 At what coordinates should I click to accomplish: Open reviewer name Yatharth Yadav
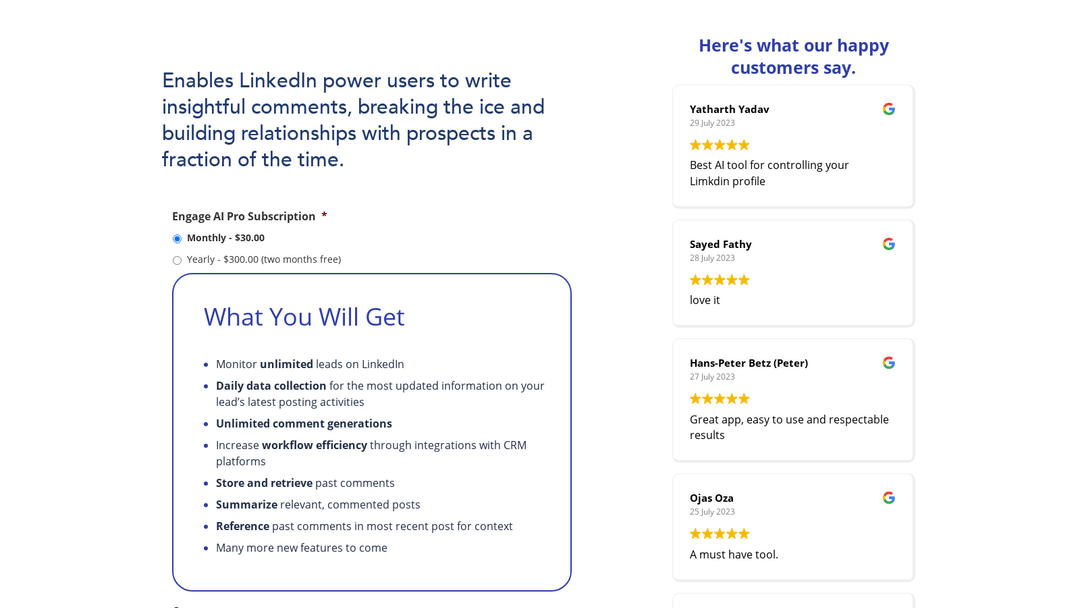729,109
